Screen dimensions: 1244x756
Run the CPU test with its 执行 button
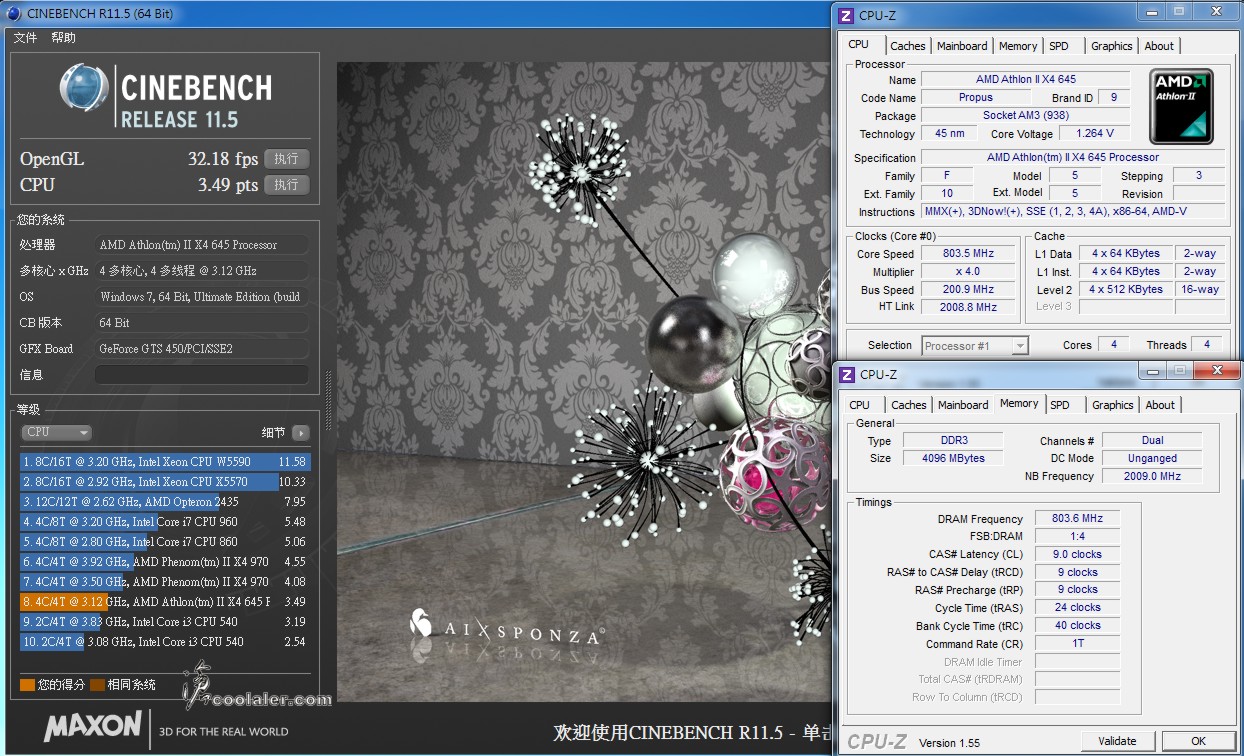pos(287,185)
